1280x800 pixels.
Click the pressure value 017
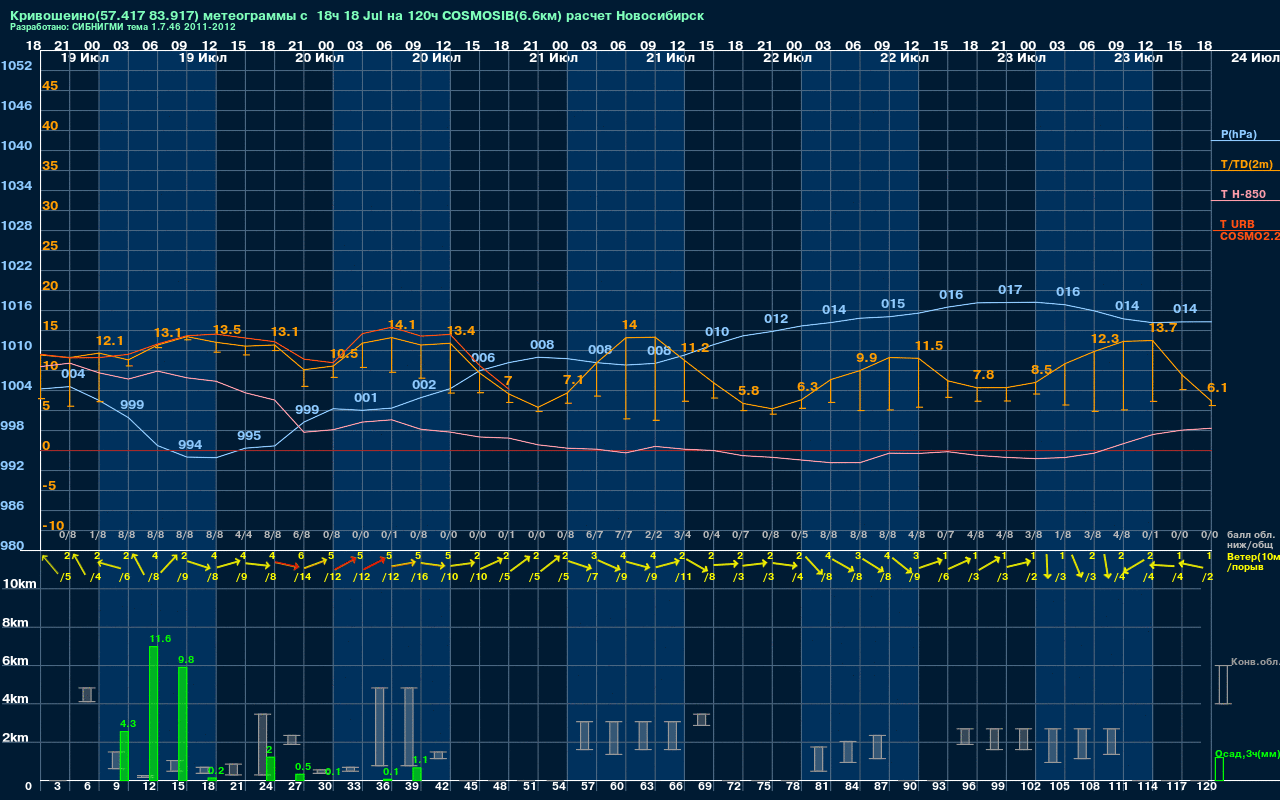1010,290
